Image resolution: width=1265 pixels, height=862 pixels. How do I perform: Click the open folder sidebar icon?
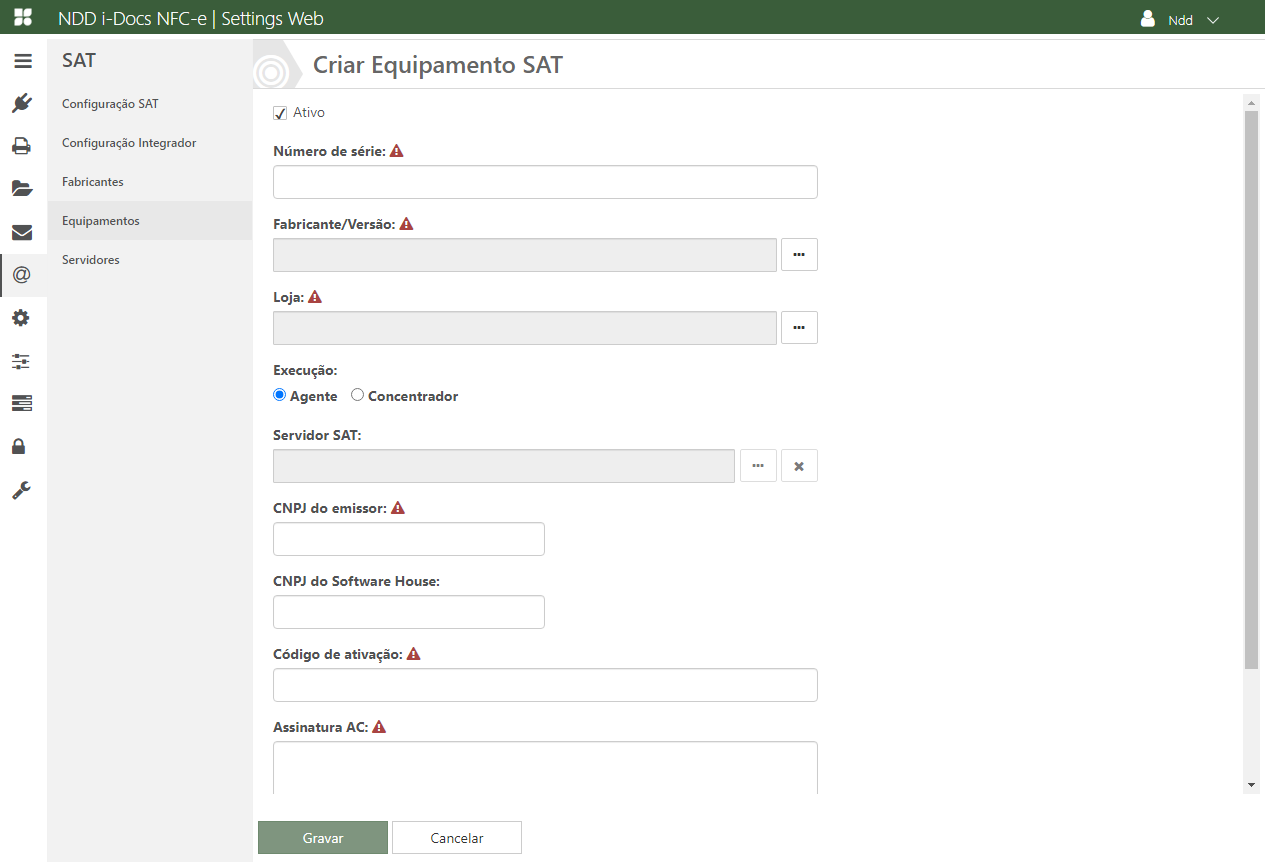[x=22, y=188]
